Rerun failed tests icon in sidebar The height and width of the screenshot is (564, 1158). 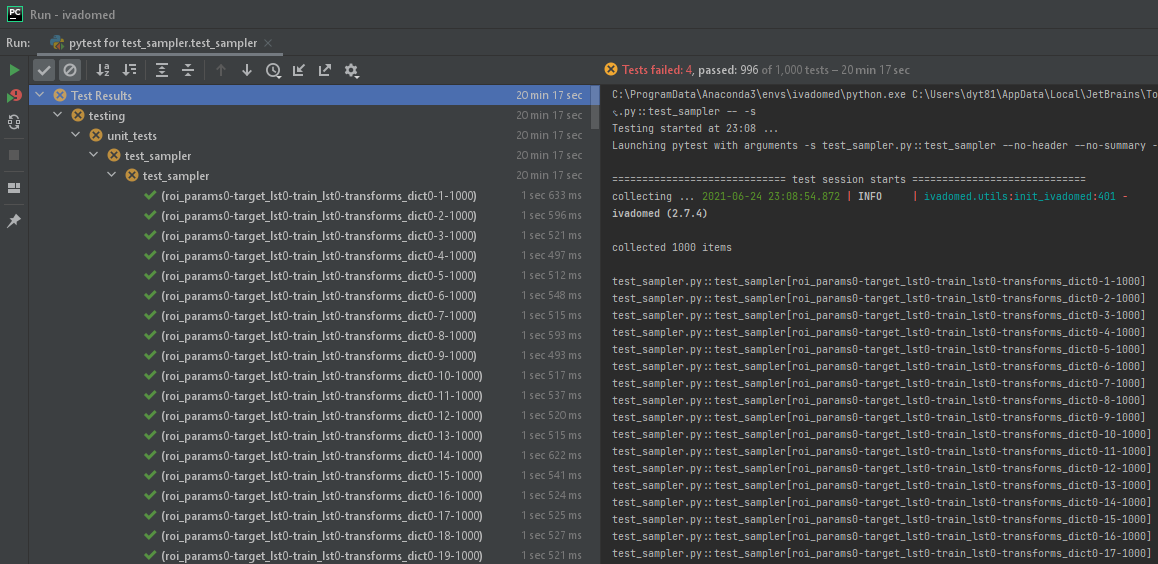[14, 96]
